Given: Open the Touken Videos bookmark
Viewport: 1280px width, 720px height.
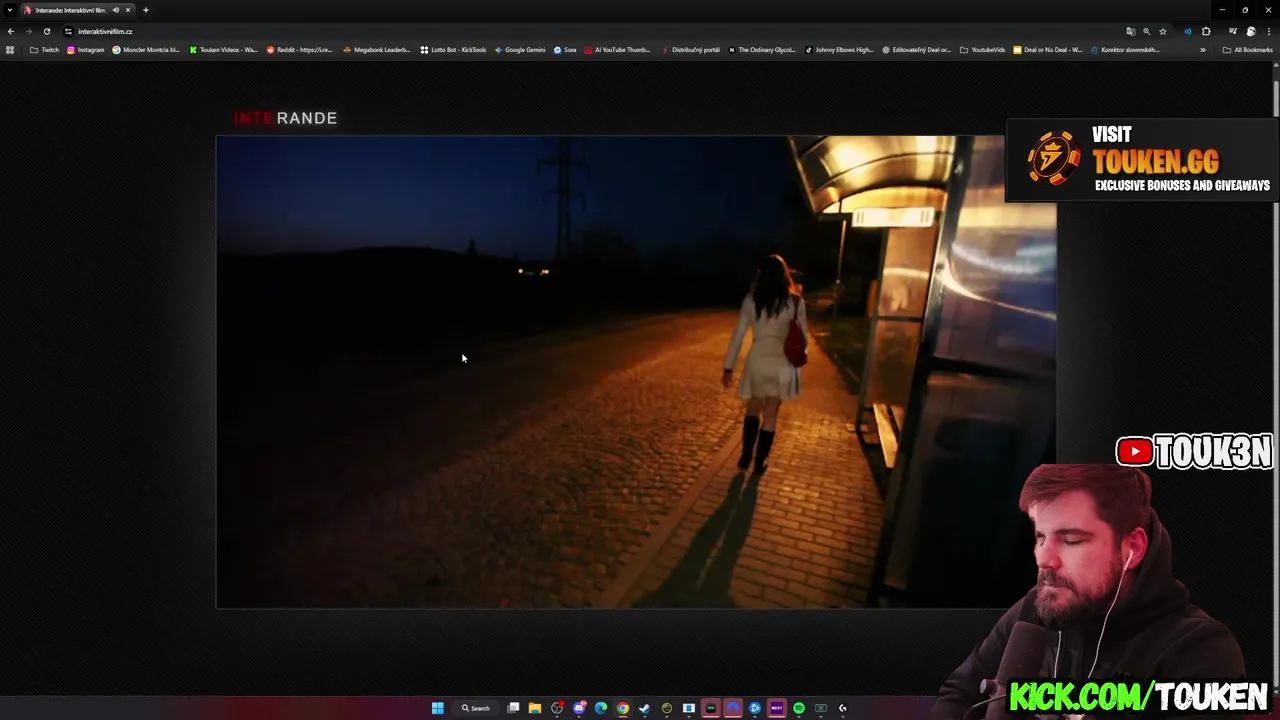Looking at the screenshot, I should coord(223,49).
